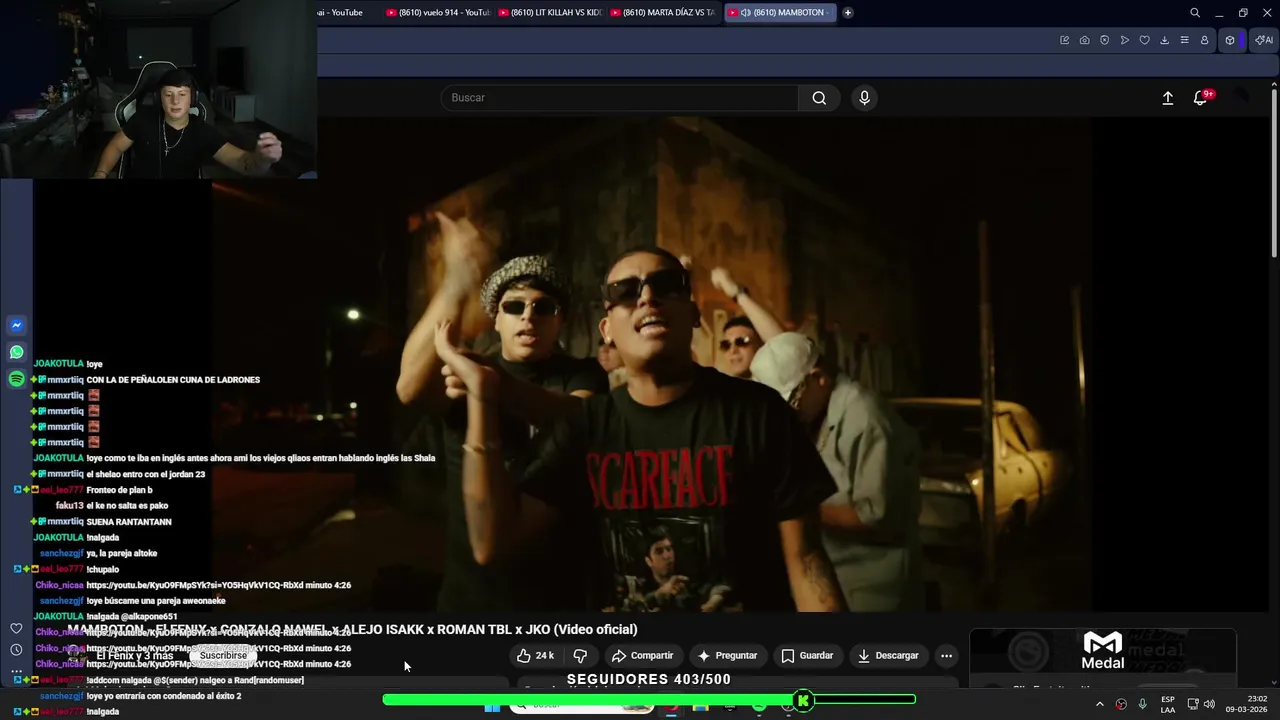Open the video more actions three dots
Viewport: 1280px width, 720px height.
(946, 656)
